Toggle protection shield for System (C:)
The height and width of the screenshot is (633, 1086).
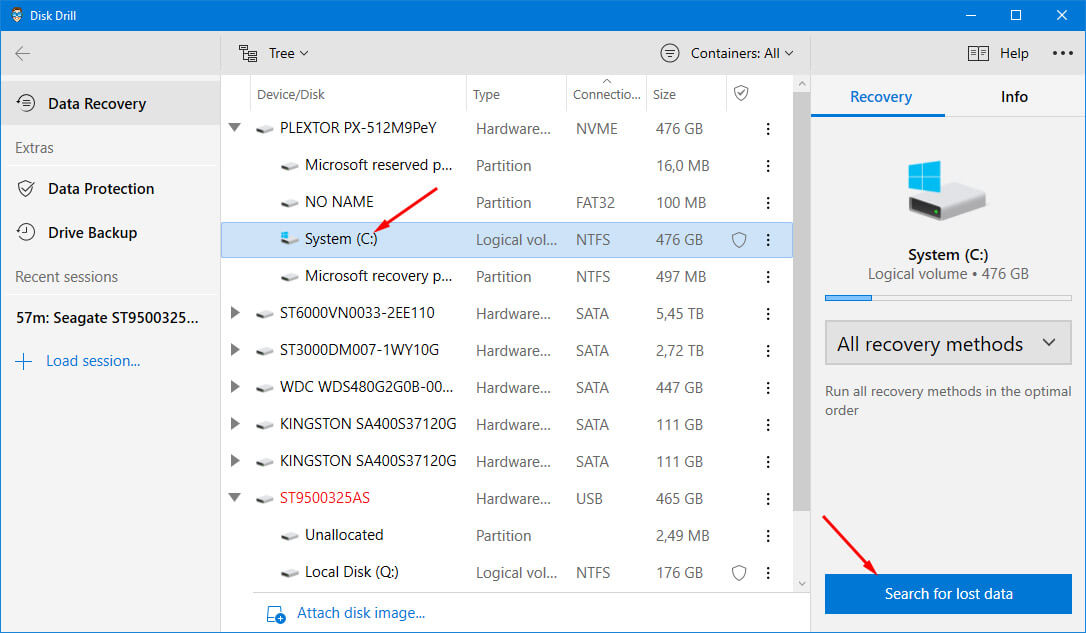tap(739, 240)
